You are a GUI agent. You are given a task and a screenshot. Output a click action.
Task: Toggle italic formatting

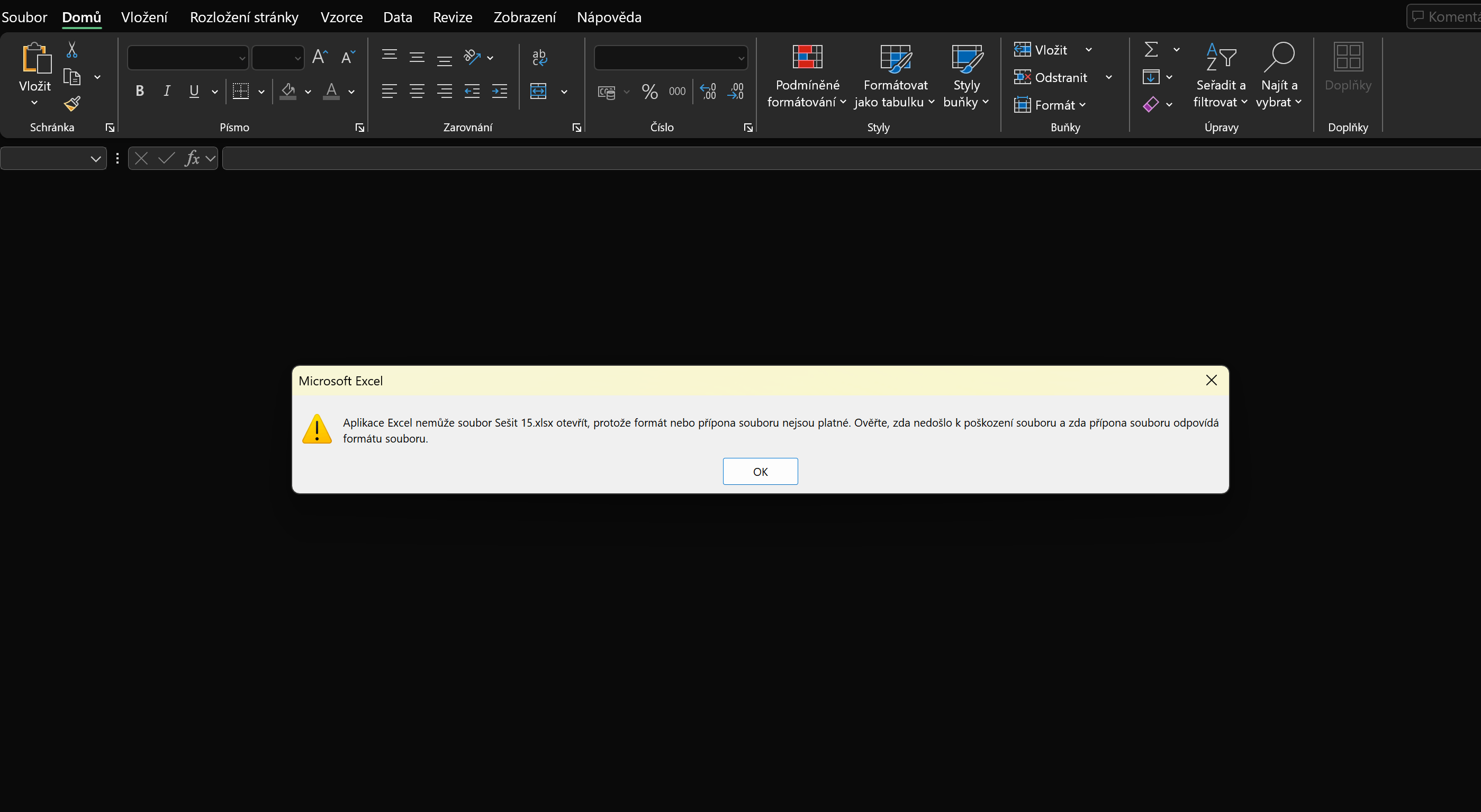tap(167, 91)
